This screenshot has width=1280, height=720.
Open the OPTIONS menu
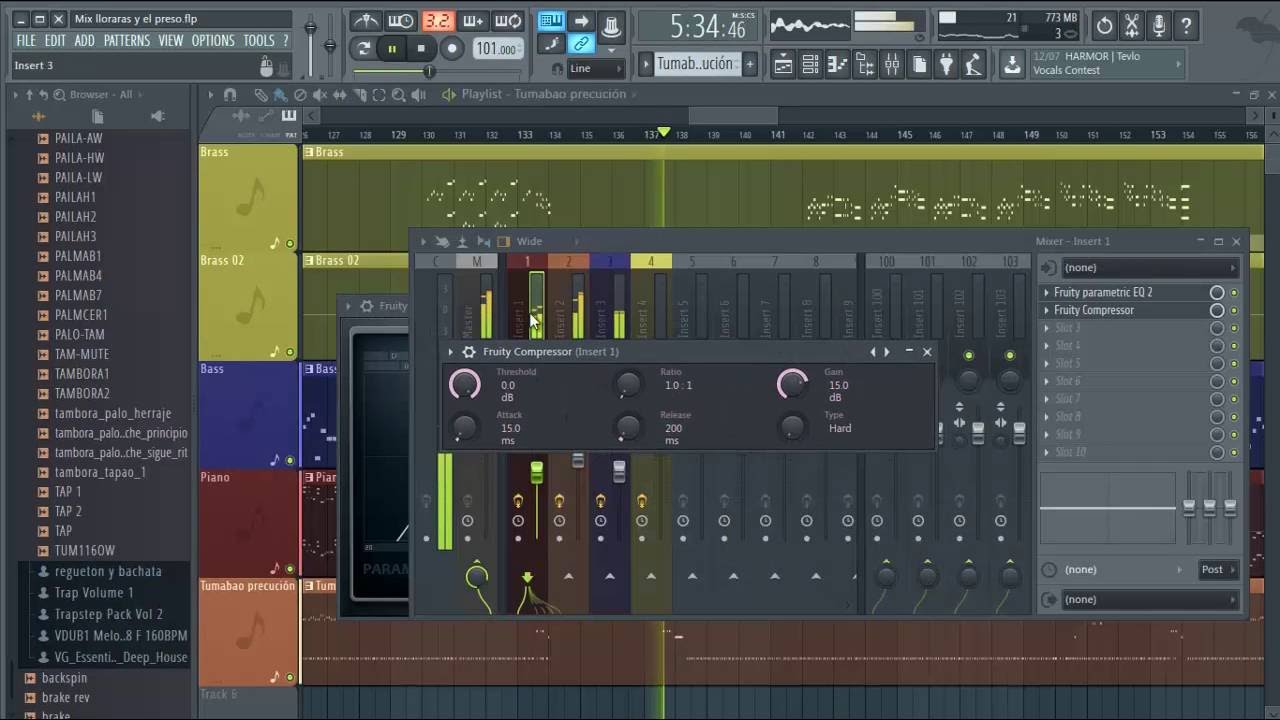click(x=213, y=41)
